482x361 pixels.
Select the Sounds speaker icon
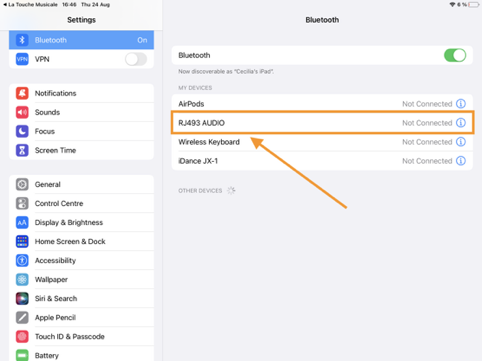click(22, 112)
